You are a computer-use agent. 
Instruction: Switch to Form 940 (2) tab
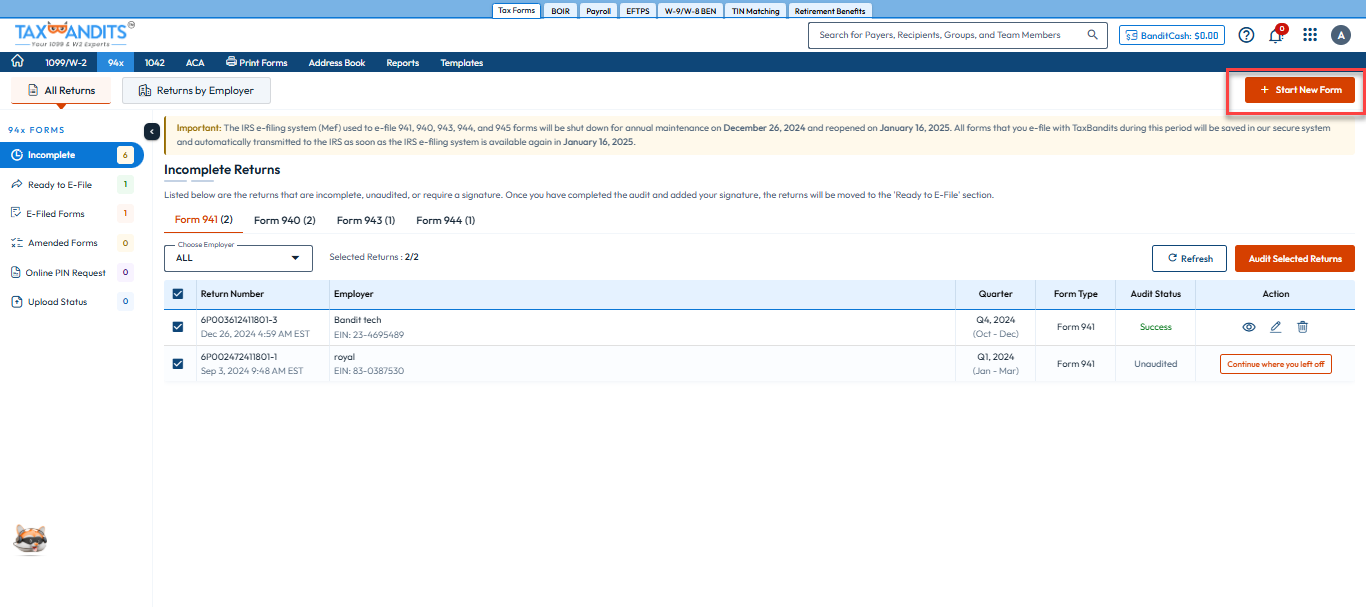285,220
